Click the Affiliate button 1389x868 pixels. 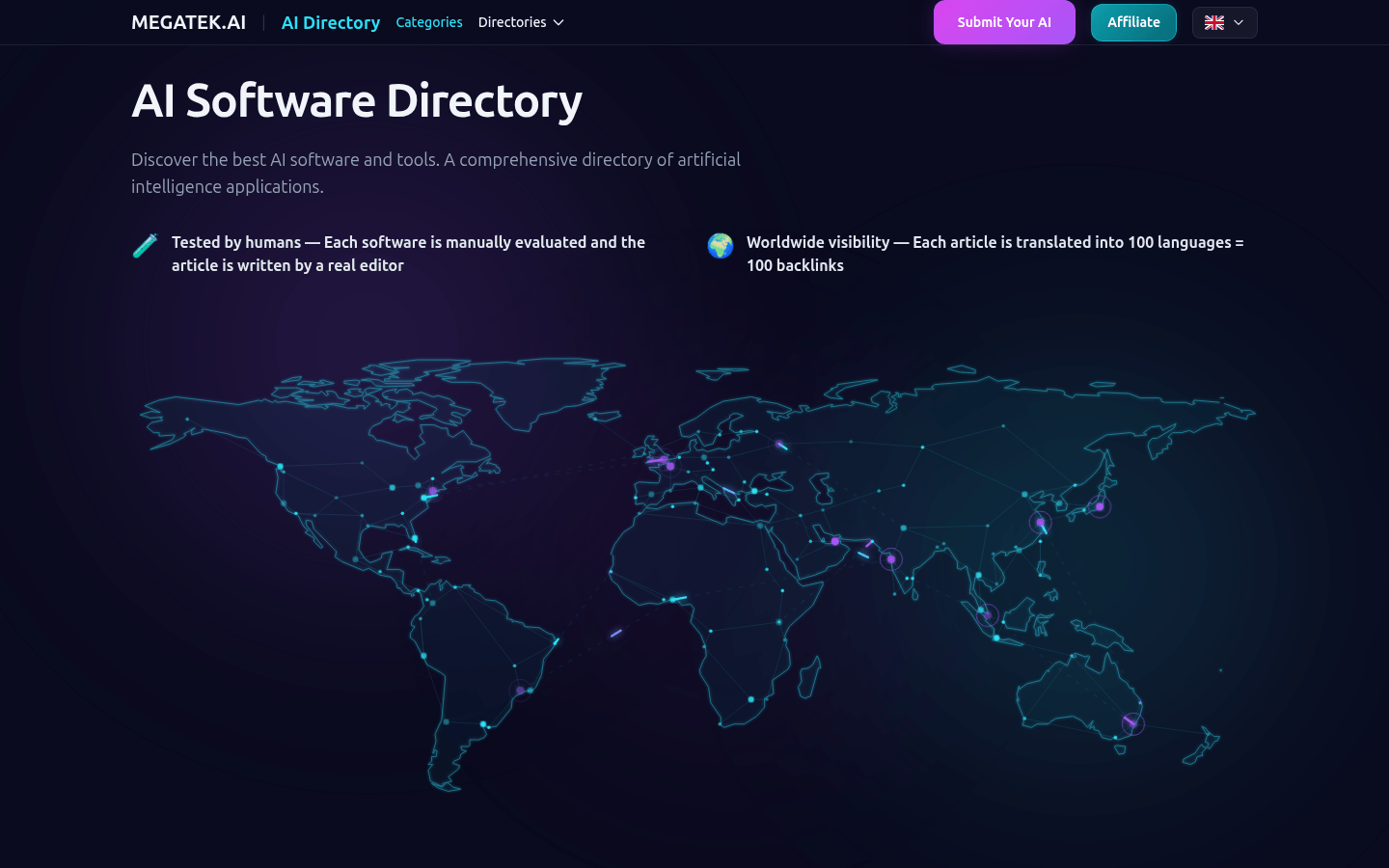(1133, 21)
